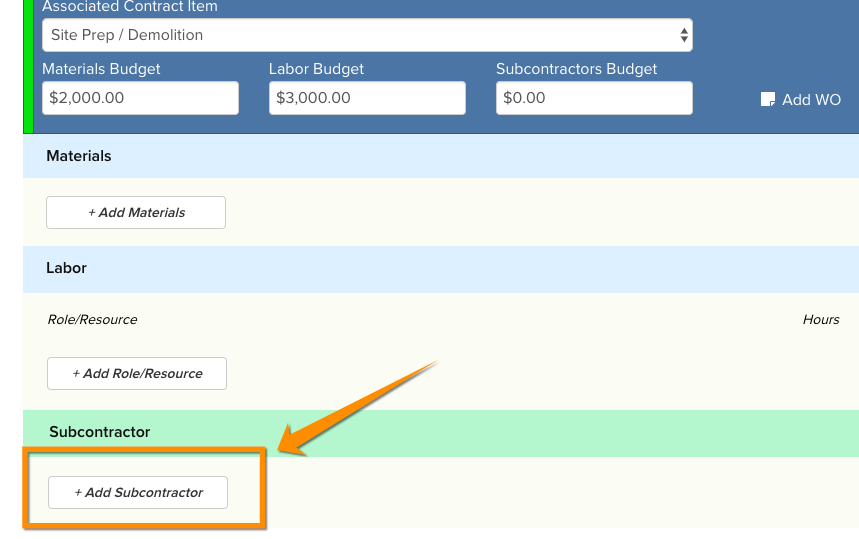Viewport: 859px width, 539px height.
Task: Click the green Subcontractor section header
Action: pos(441,432)
